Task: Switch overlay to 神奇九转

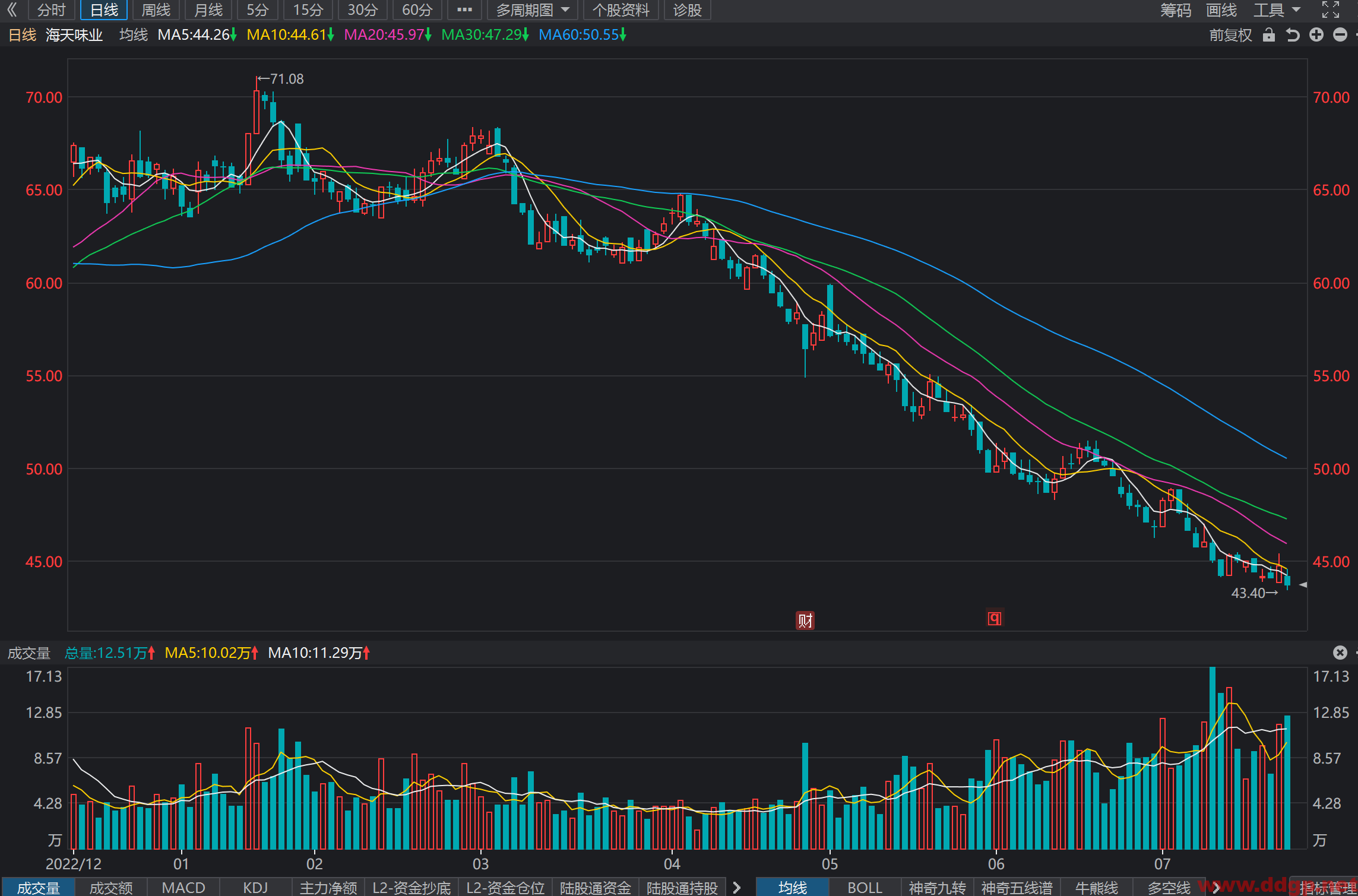Action: [x=937, y=887]
